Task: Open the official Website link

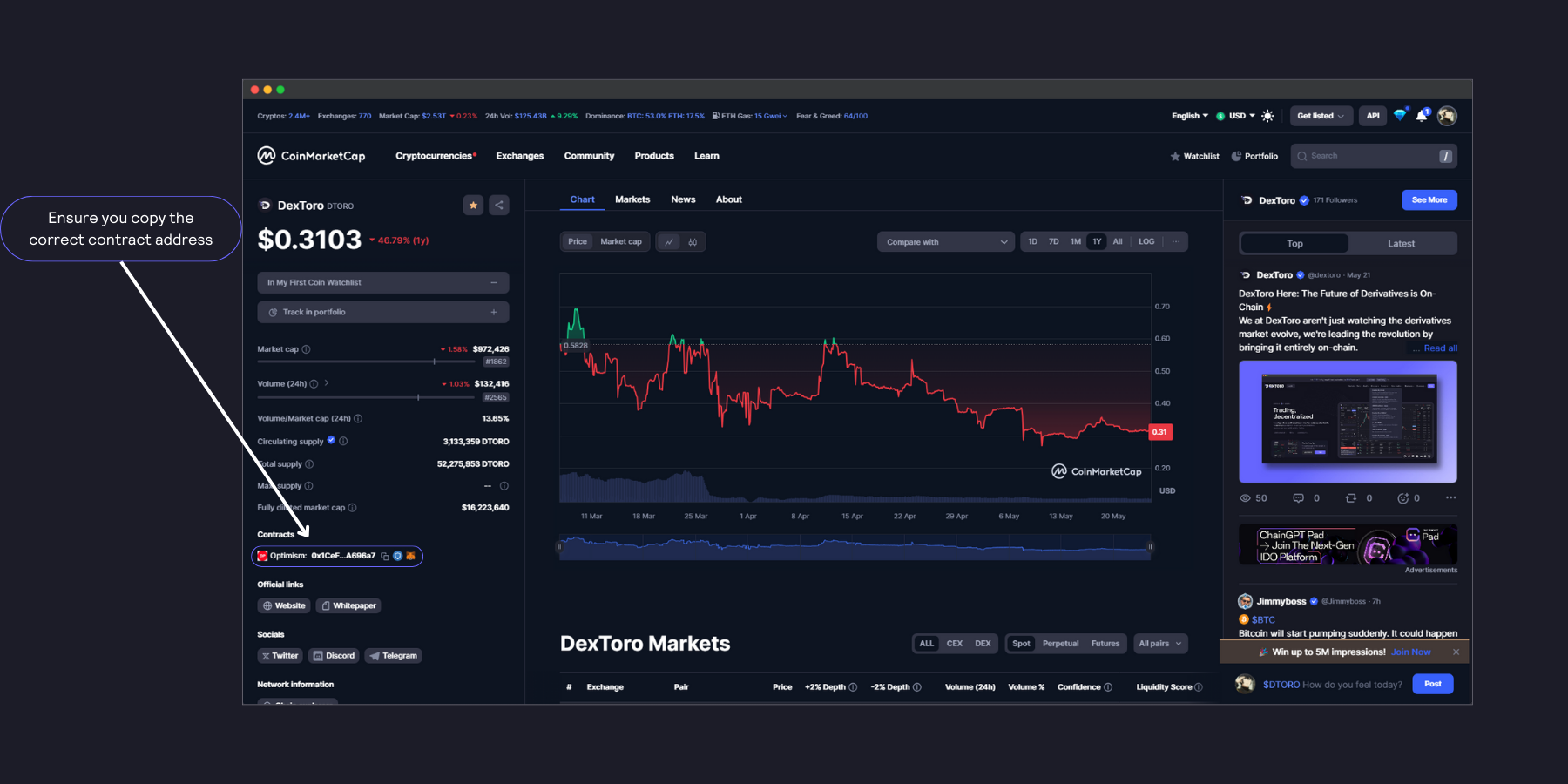Action: pyautogui.click(x=284, y=605)
